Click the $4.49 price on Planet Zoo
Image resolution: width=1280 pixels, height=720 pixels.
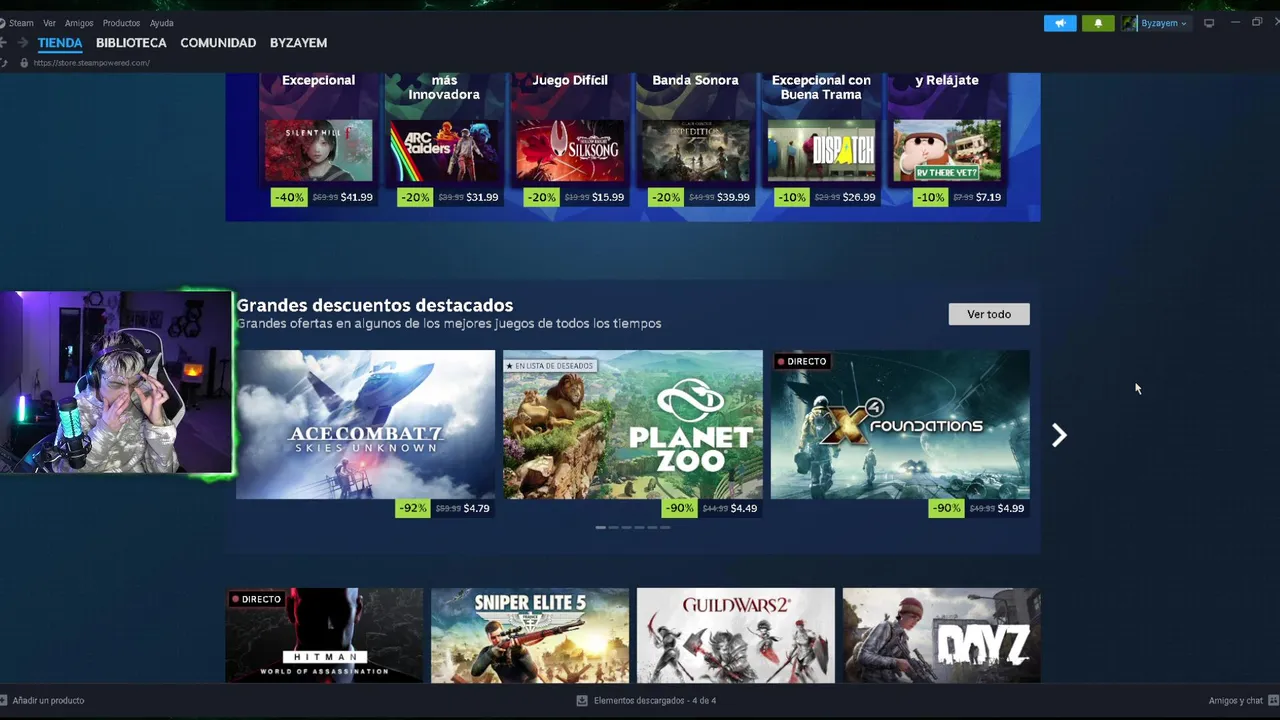coord(744,508)
